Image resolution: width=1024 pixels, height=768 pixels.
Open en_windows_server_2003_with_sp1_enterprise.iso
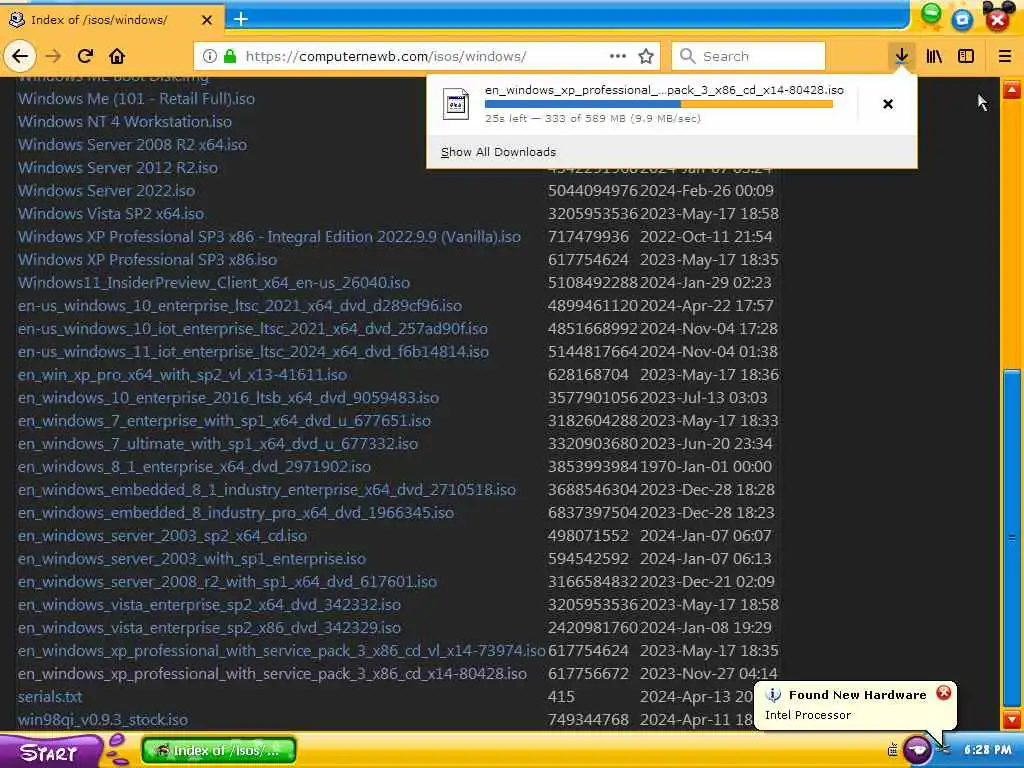pos(191,559)
